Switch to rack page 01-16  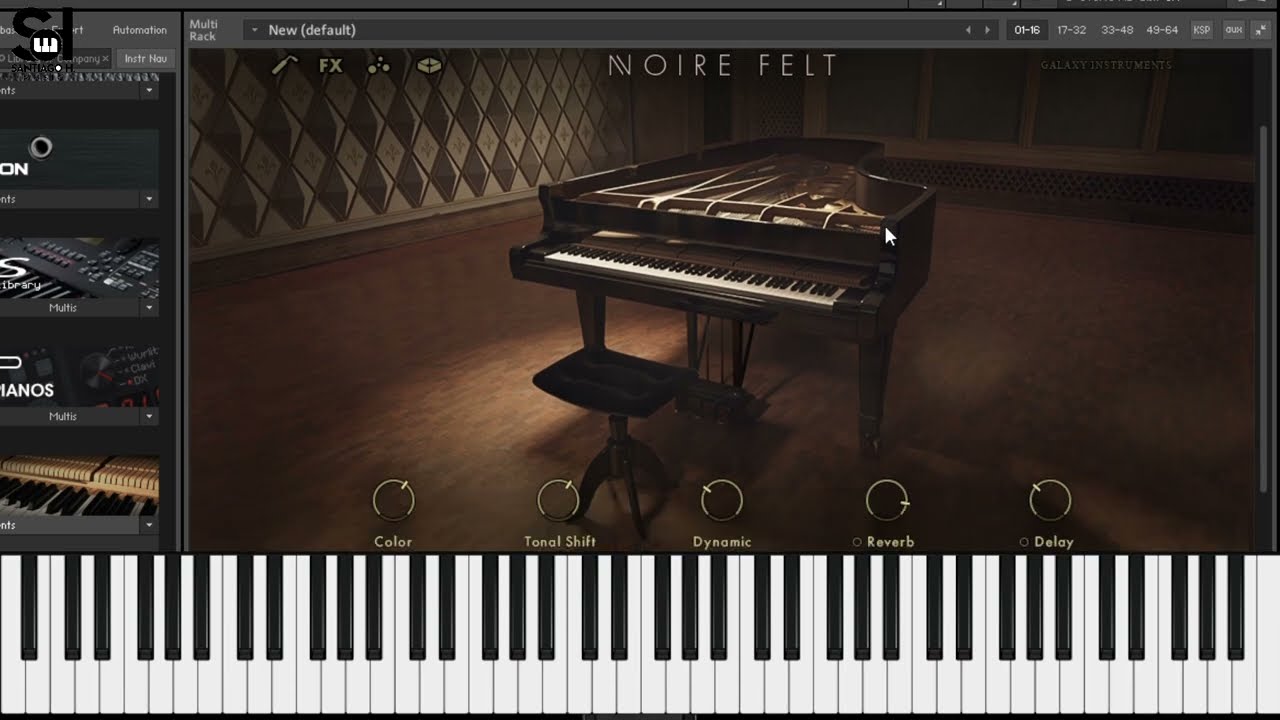(1027, 30)
